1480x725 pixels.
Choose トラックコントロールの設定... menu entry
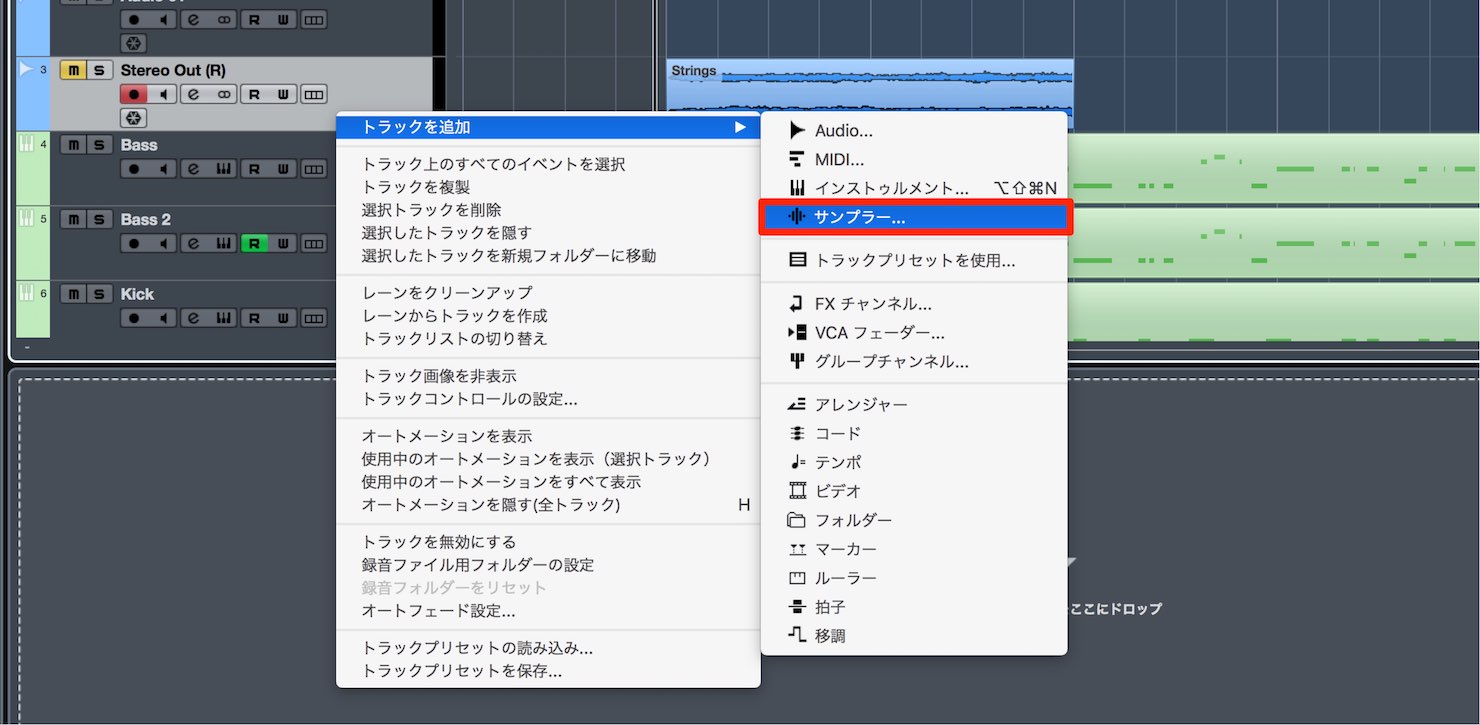coord(548,399)
